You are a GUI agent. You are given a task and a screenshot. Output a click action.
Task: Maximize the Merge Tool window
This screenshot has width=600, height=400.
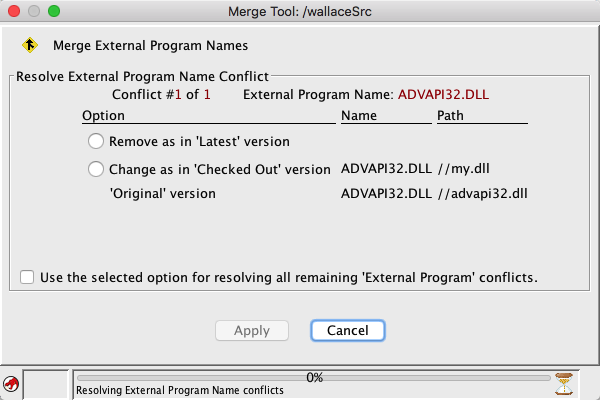pos(54,11)
